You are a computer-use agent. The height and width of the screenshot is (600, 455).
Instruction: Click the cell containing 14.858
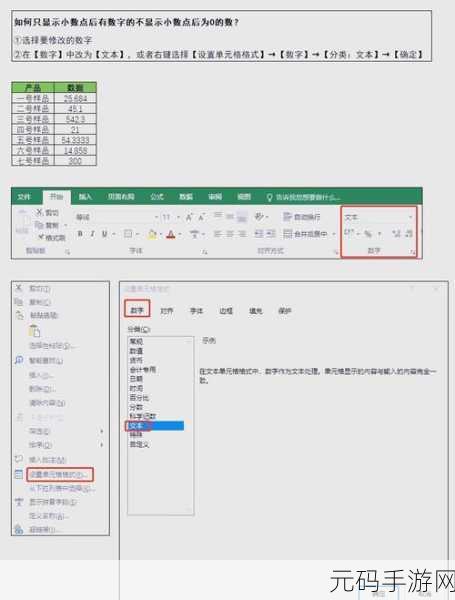pyautogui.click(x=75, y=150)
